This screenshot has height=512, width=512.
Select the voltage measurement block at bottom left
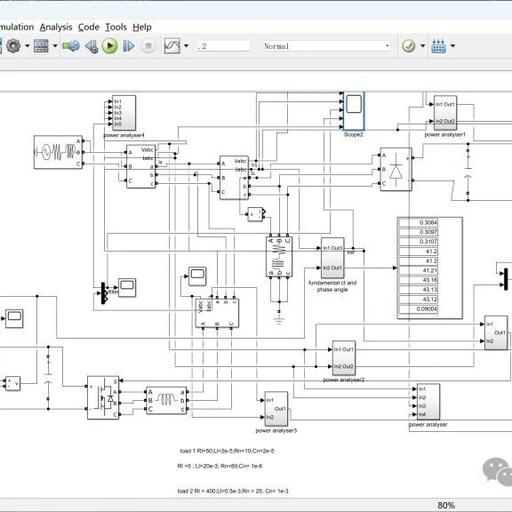point(13,384)
